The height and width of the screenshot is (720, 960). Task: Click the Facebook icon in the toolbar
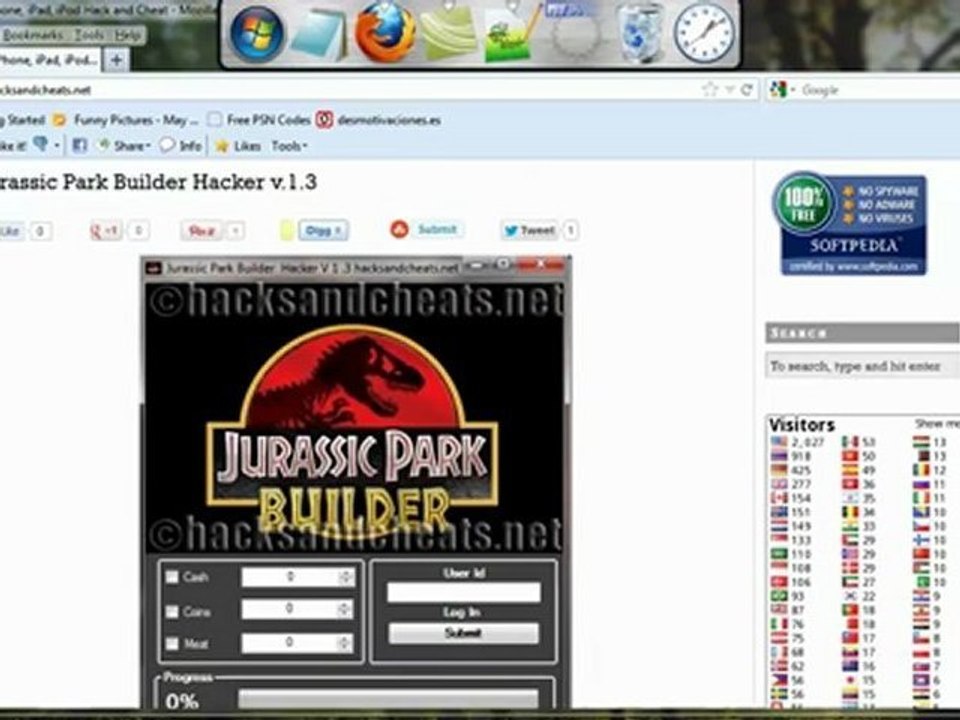(x=80, y=146)
